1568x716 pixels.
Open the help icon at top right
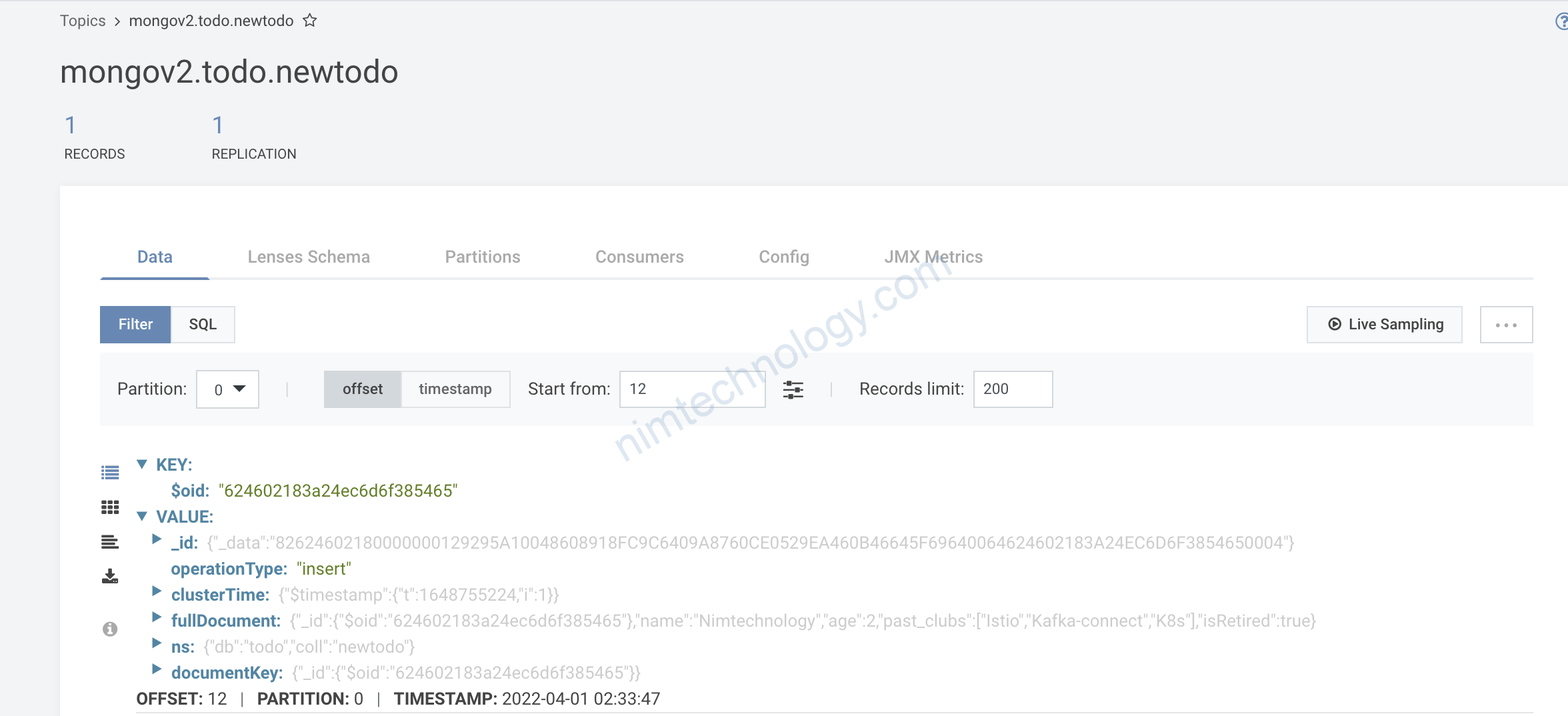pyautogui.click(x=1561, y=22)
